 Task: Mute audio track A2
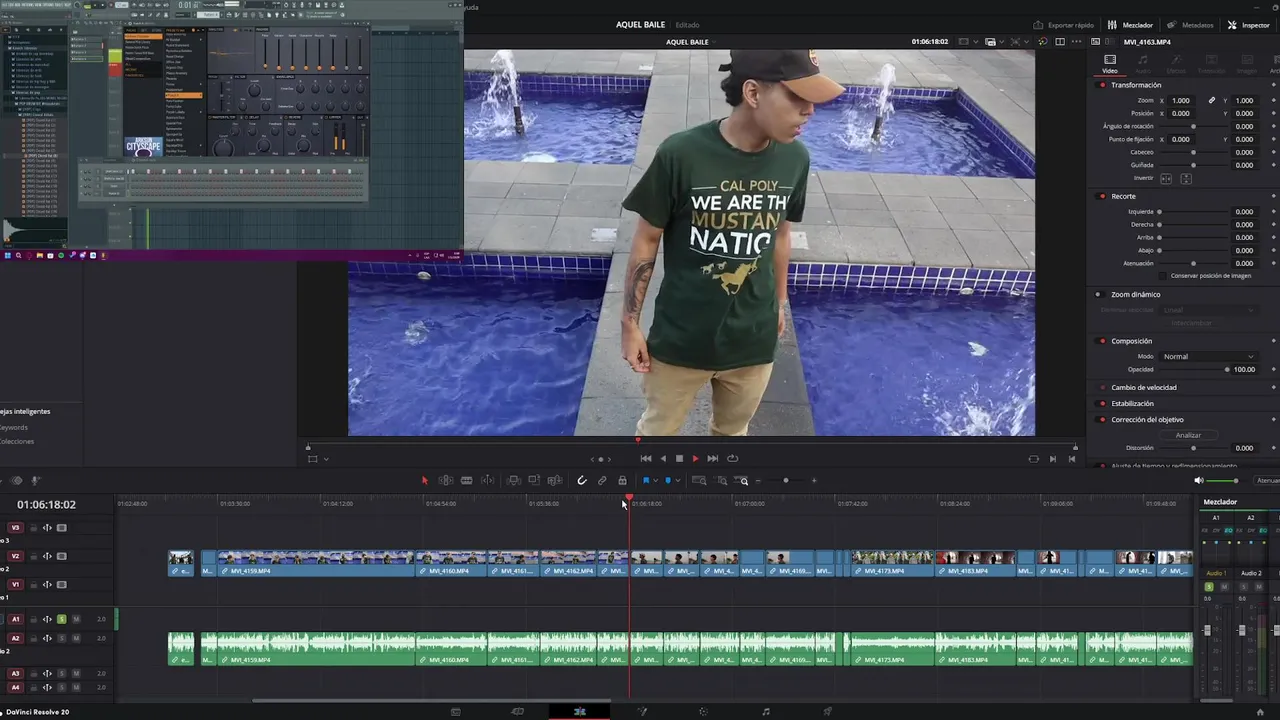[x=76, y=638]
